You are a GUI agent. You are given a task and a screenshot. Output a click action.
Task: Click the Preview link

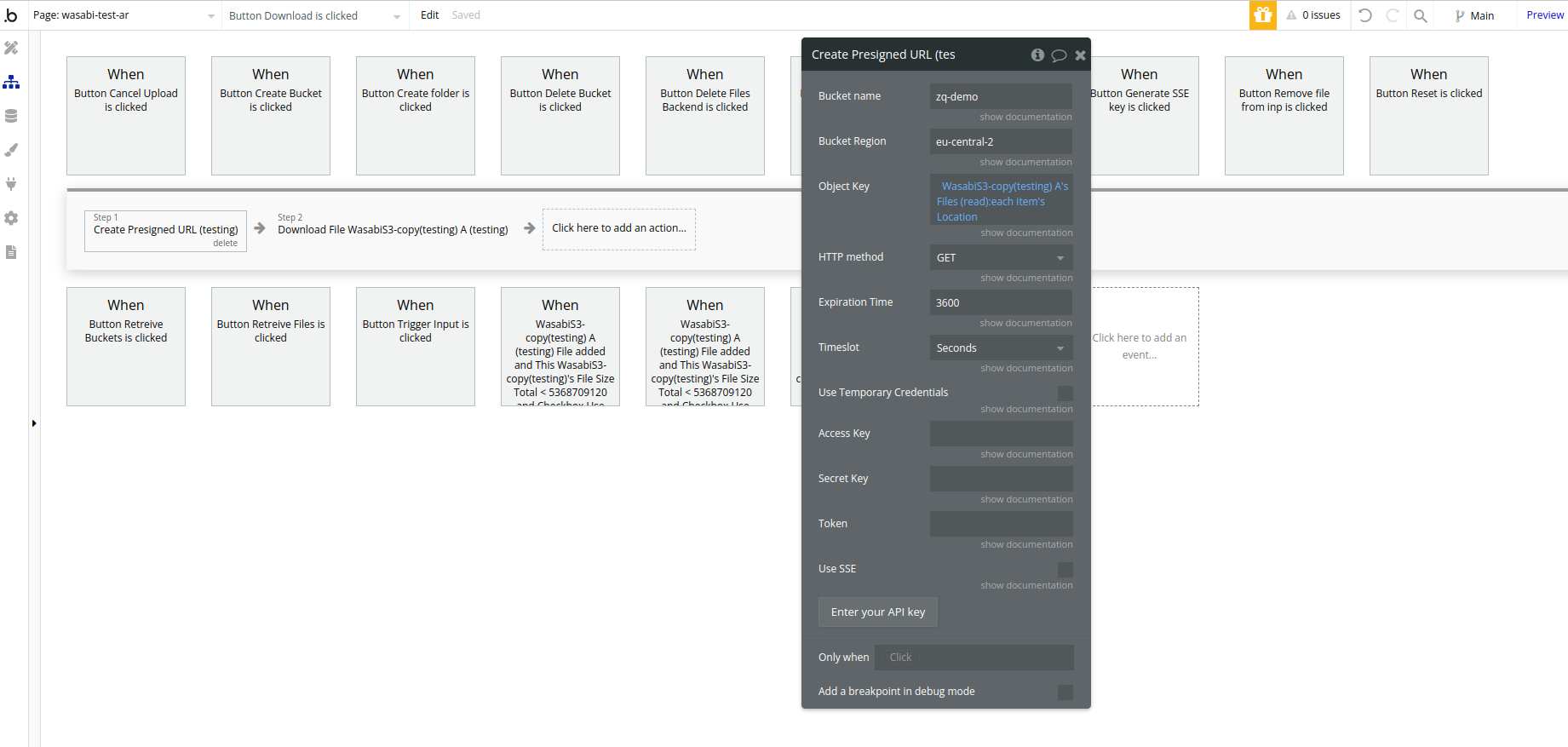1545,15
